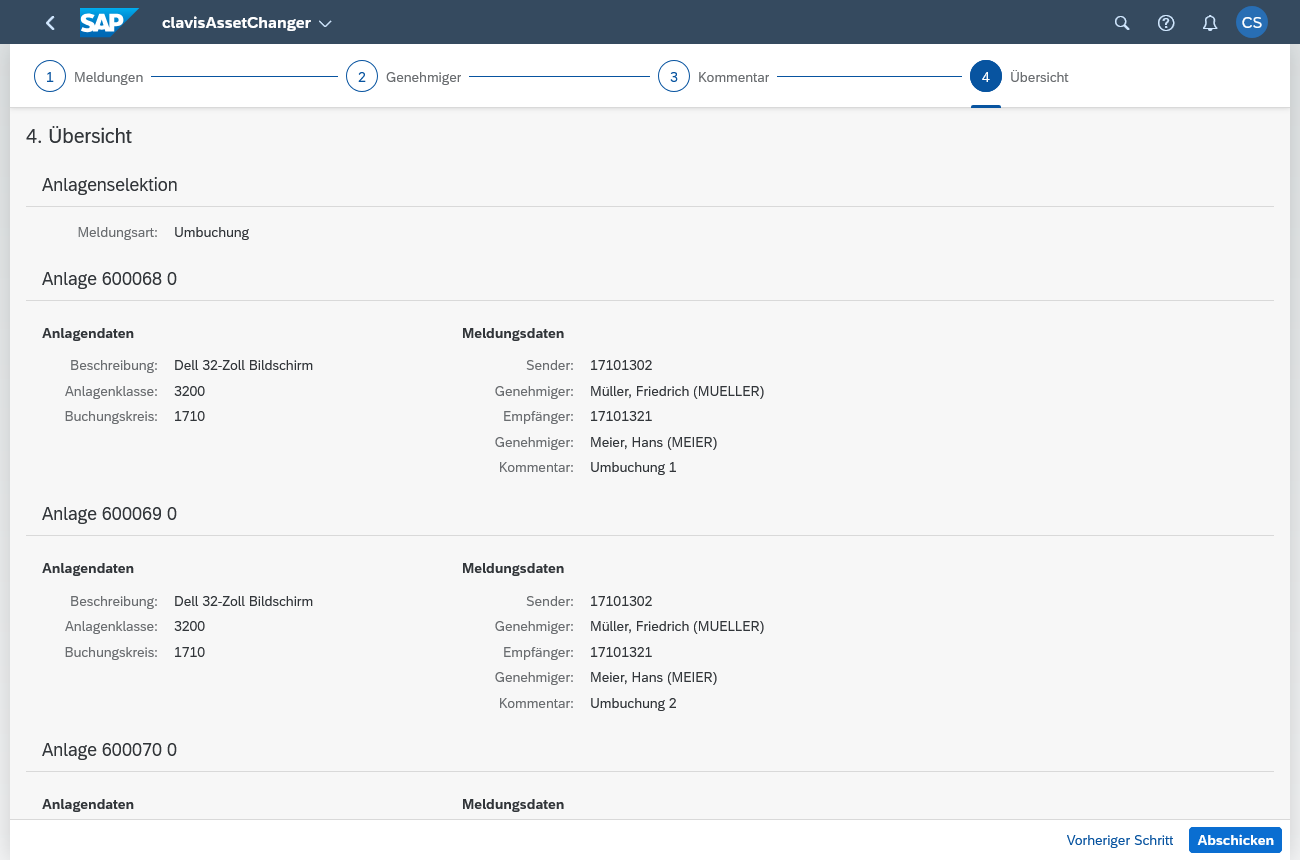
Task: Click the Anlagenselektion section title
Action: pos(110,185)
